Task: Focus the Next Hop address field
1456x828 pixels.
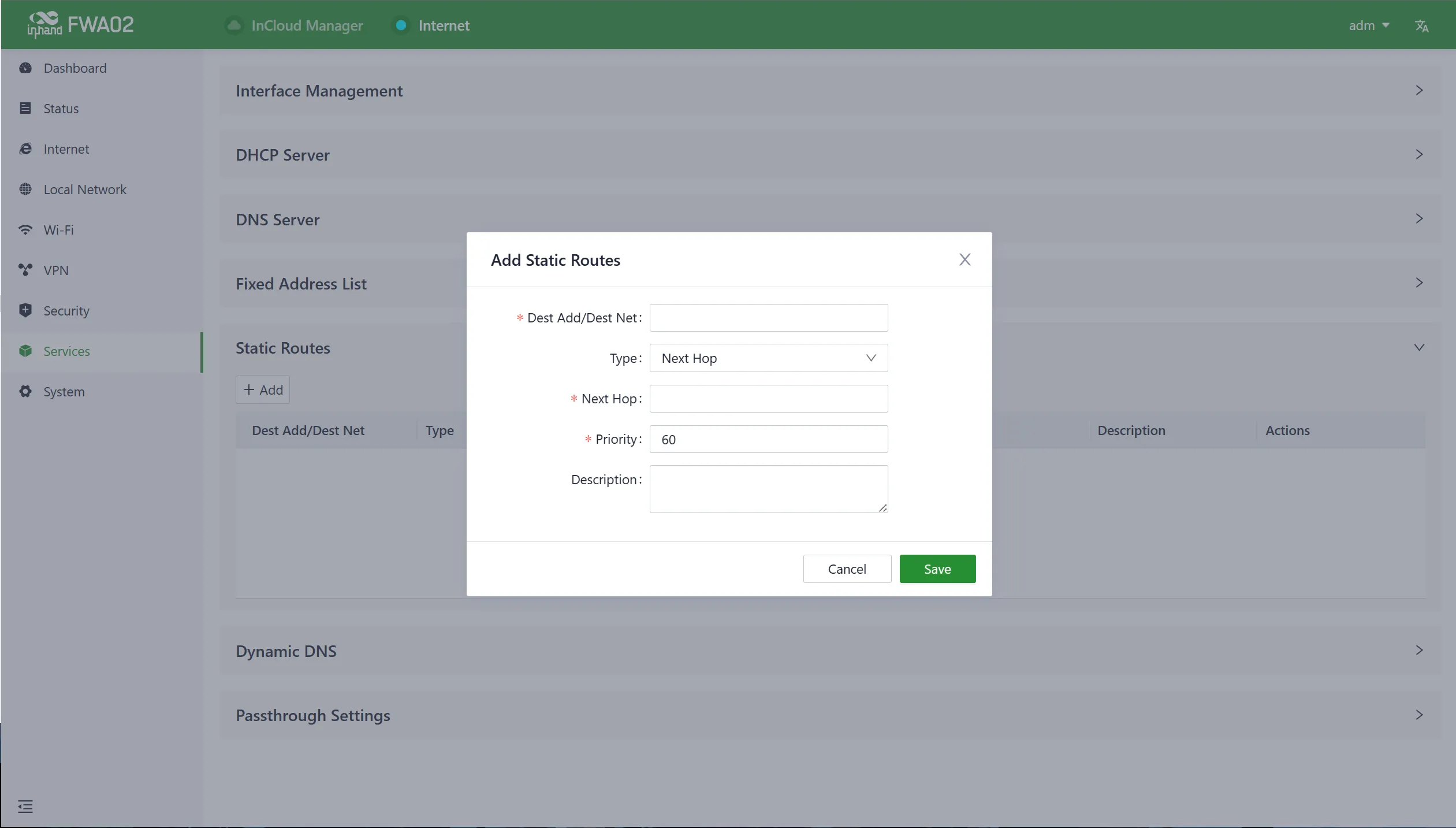Action: (x=768, y=399)
